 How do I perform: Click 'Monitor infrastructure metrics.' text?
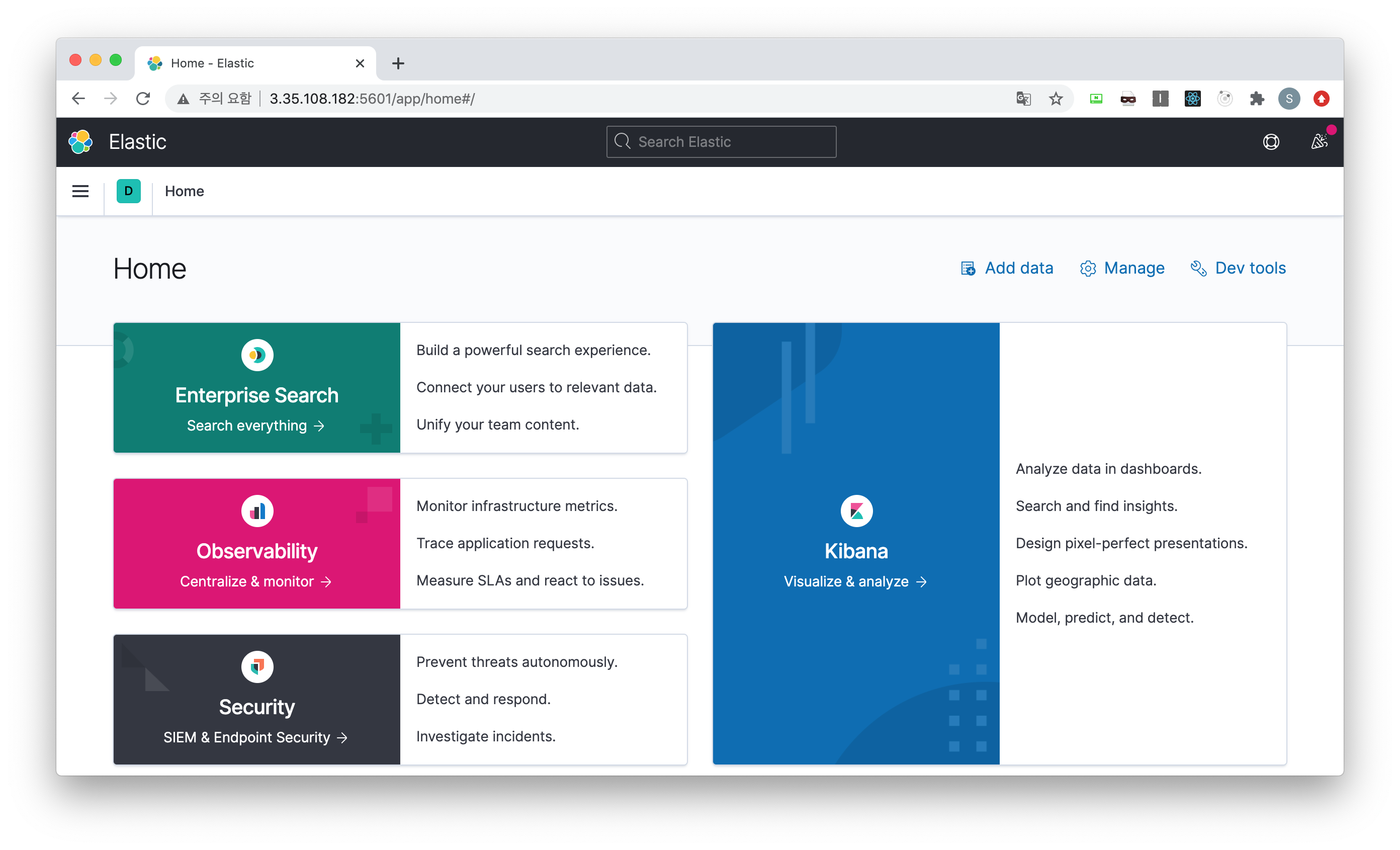click(x=517, y=505)
